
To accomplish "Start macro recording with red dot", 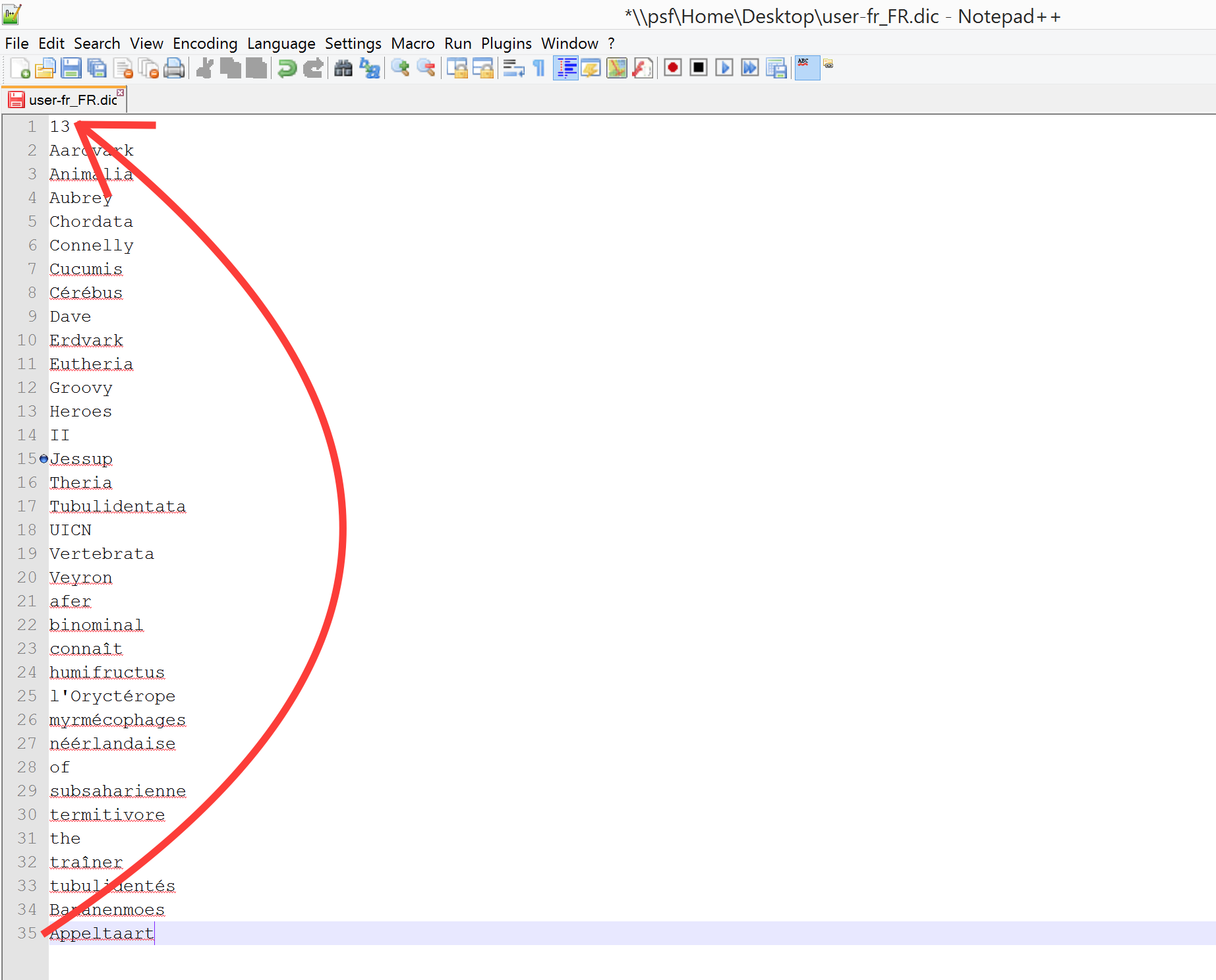I will [x=672, y=68].
